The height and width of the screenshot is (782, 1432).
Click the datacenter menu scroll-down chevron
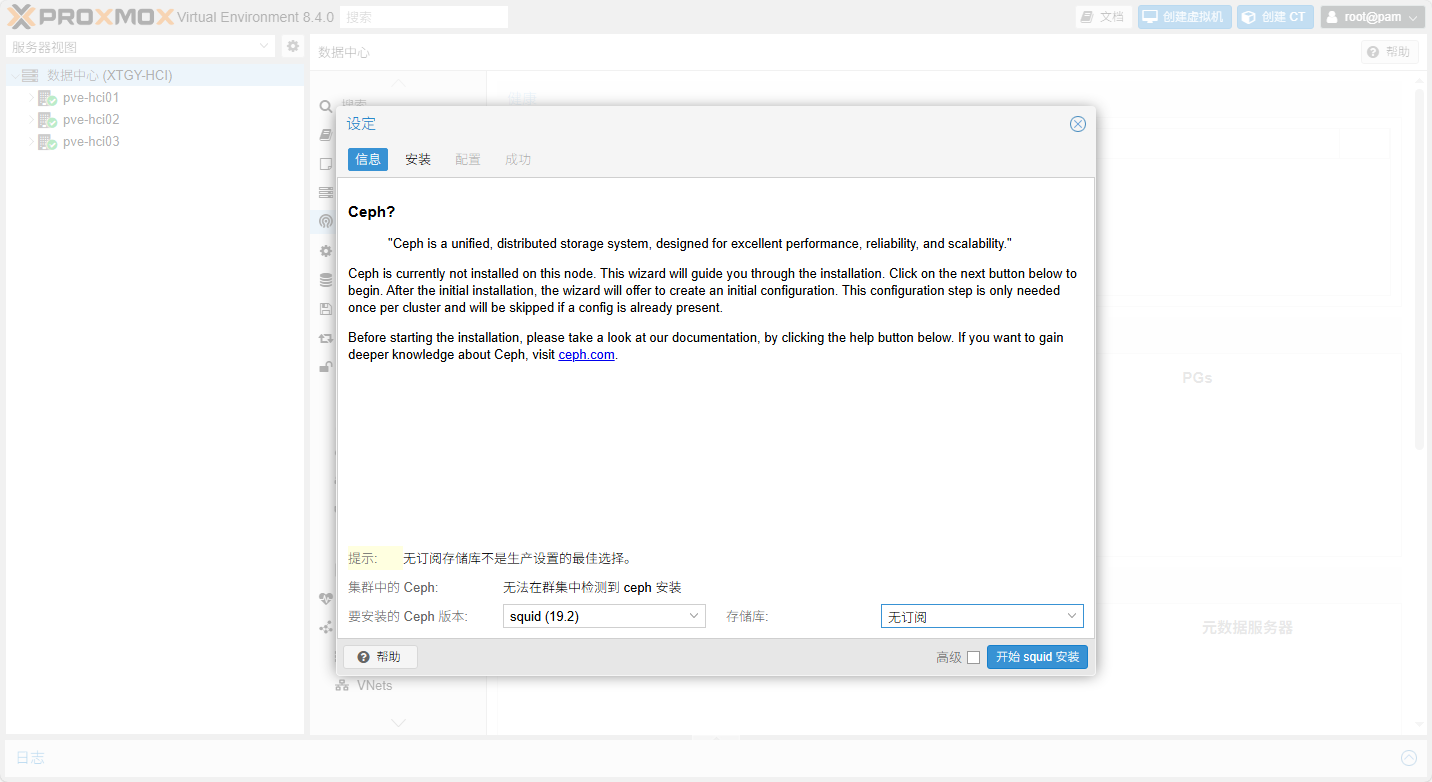click(398, 722)
